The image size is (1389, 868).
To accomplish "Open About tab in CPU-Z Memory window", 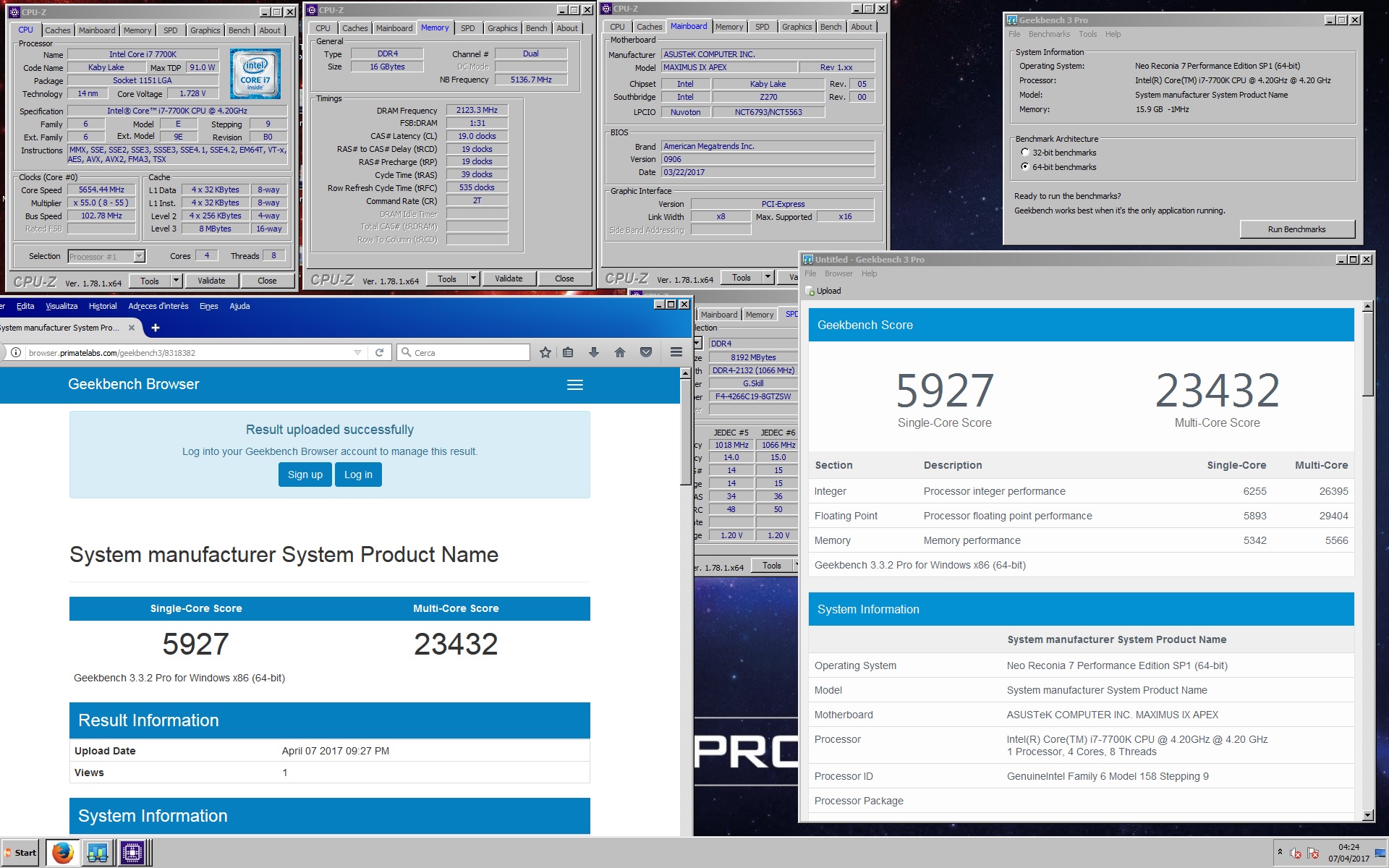I will coord(567,28).
